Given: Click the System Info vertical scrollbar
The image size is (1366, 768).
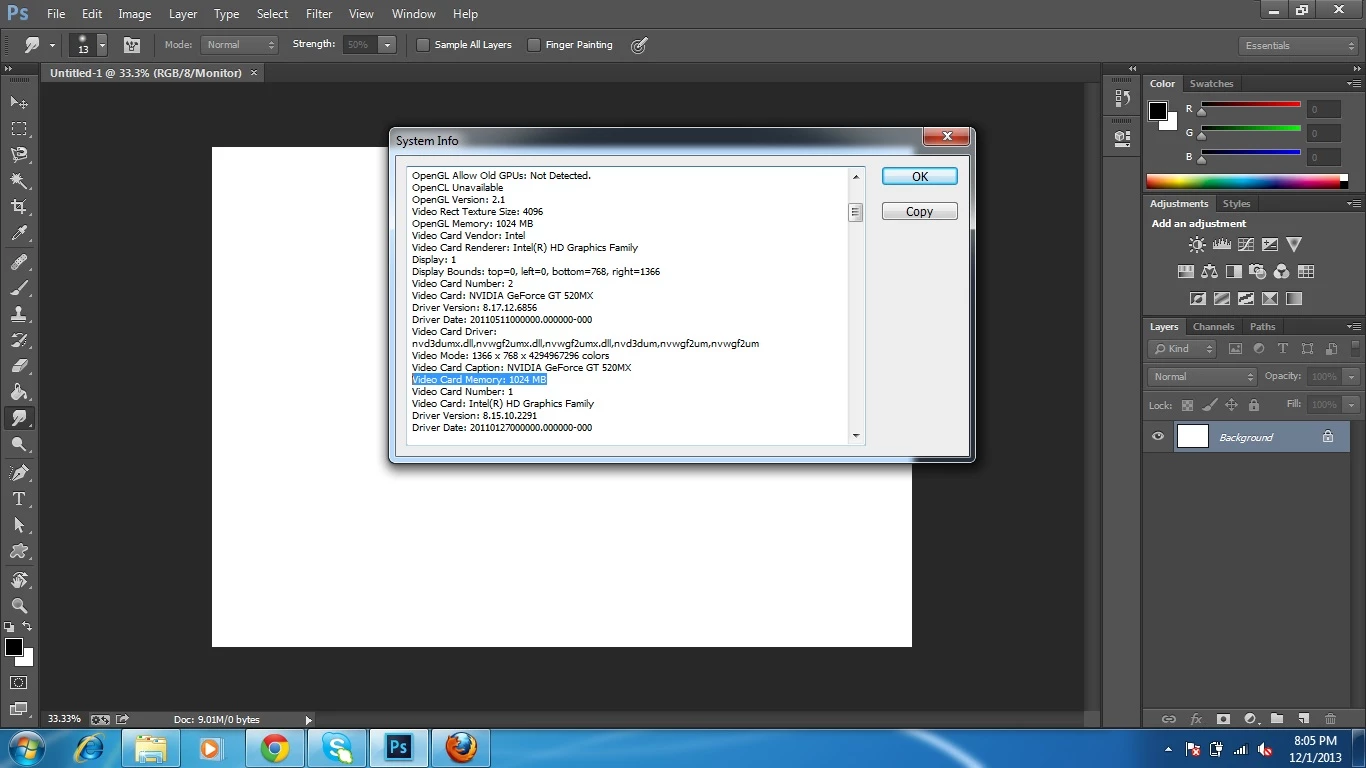Looking at the screenshot, I should tap(855, 305).
